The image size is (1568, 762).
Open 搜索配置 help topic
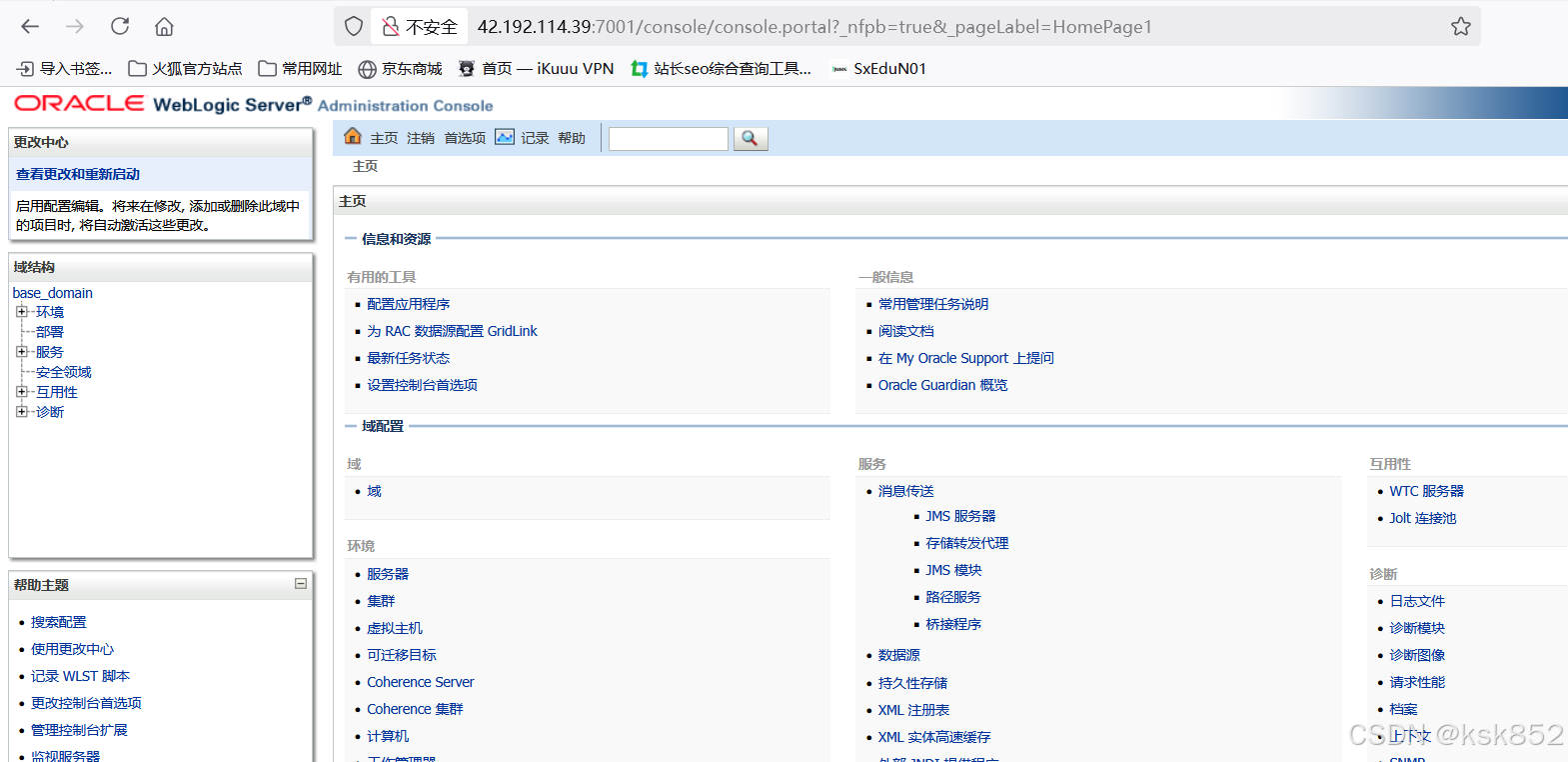tap(59, 622)
